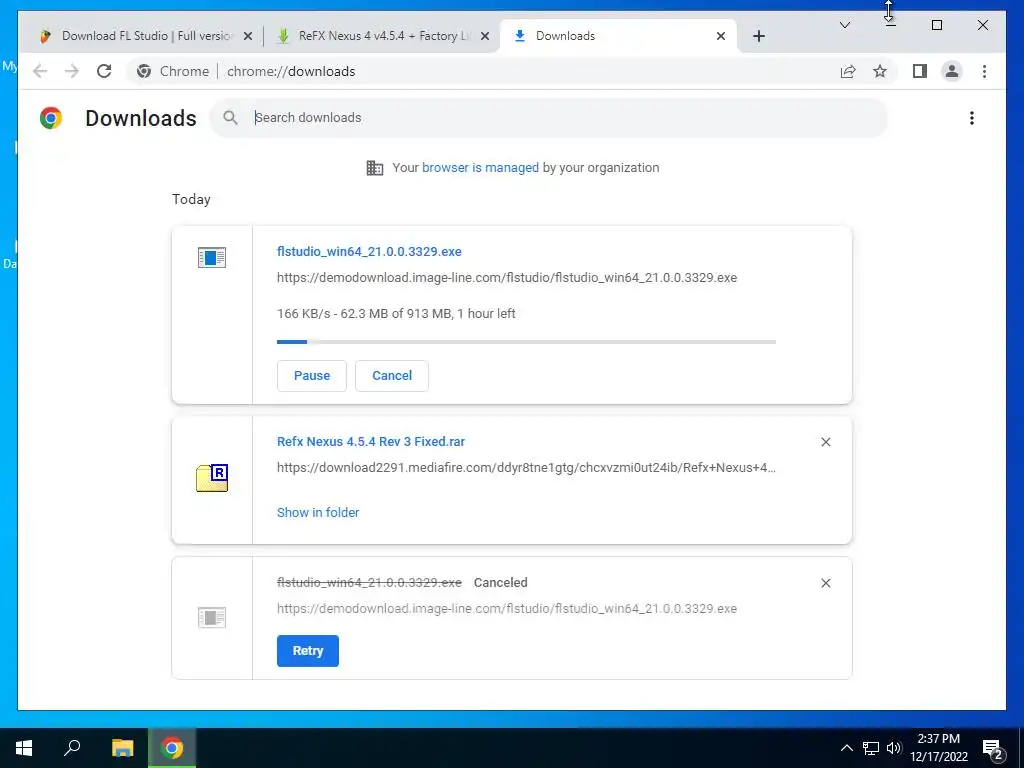
Task: Click the demodownload.image-line.com URL of active download
Action: [507, 278]
